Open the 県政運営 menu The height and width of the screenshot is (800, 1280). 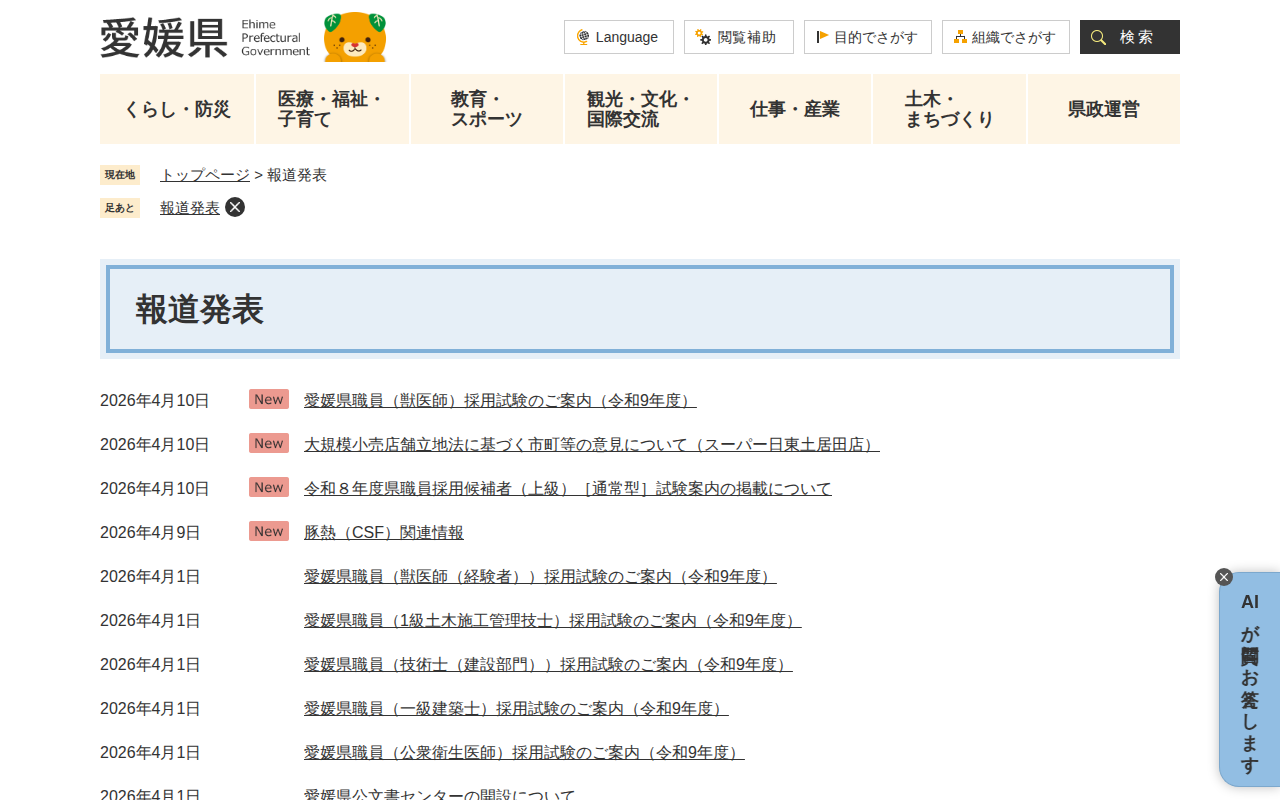pyautogui.click(x=1103, y=109)
